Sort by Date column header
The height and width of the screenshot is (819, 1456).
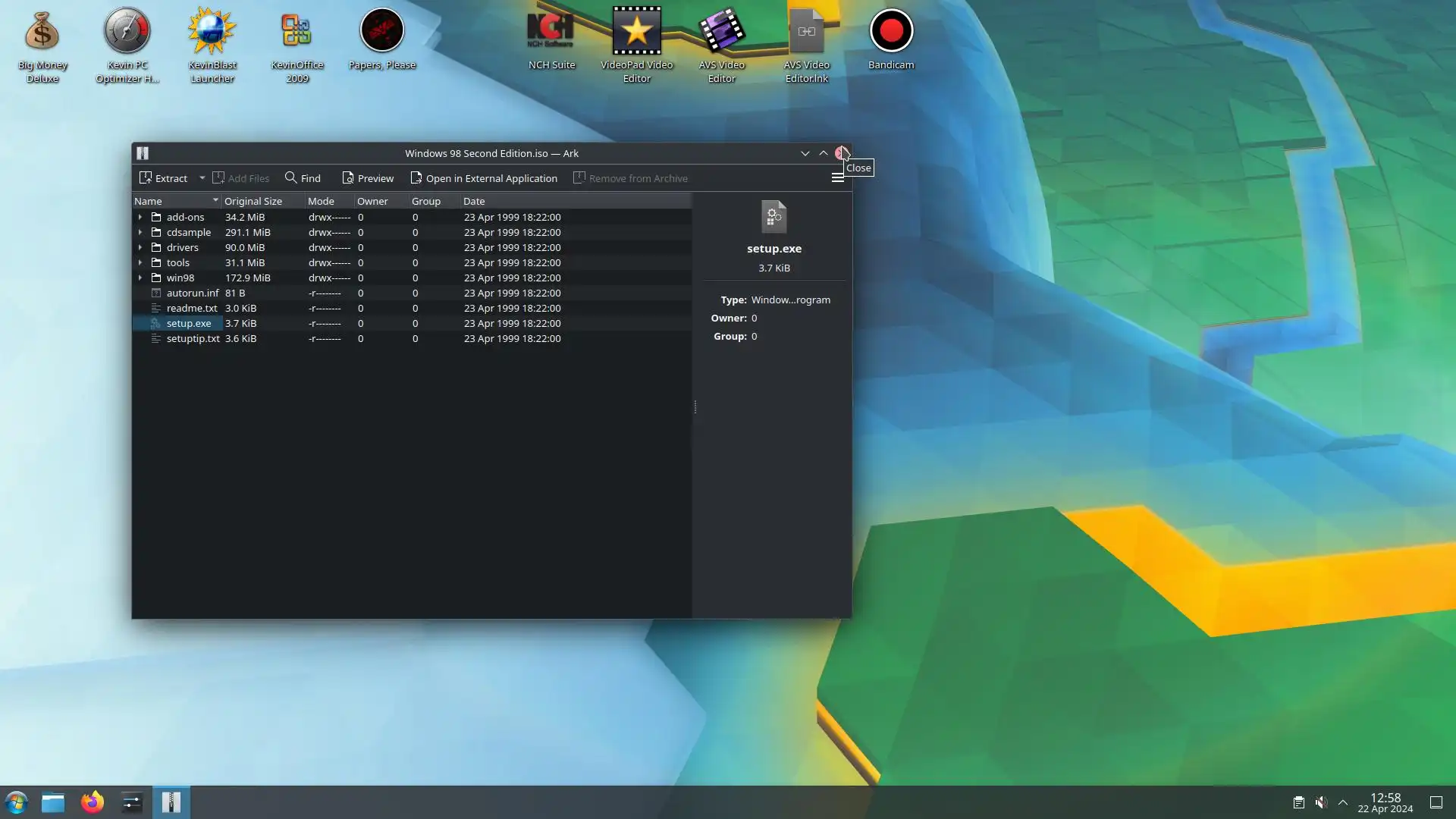[x=474, y=201]
